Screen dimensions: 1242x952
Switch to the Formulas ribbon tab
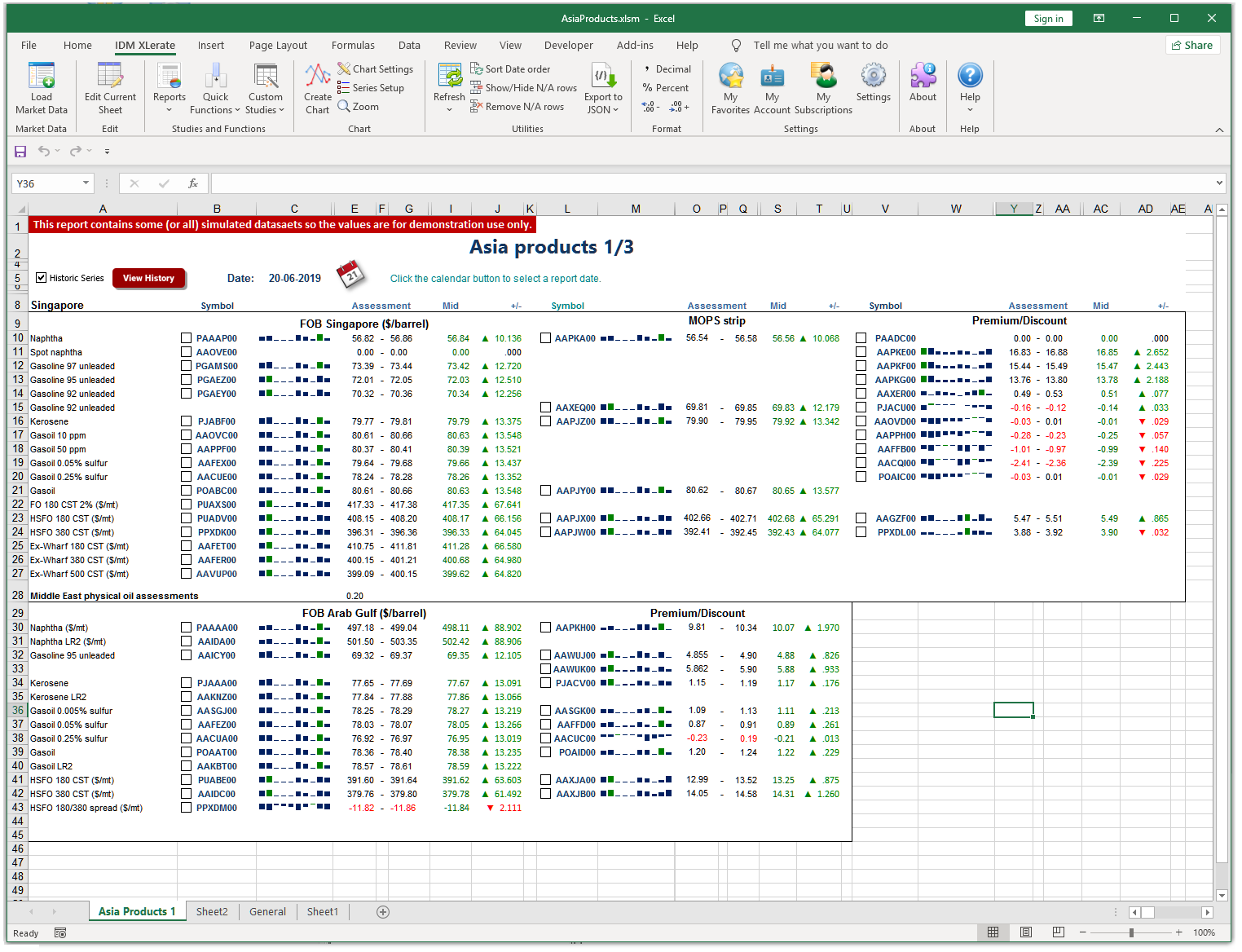pyautogui.click(x=353, y=46)
